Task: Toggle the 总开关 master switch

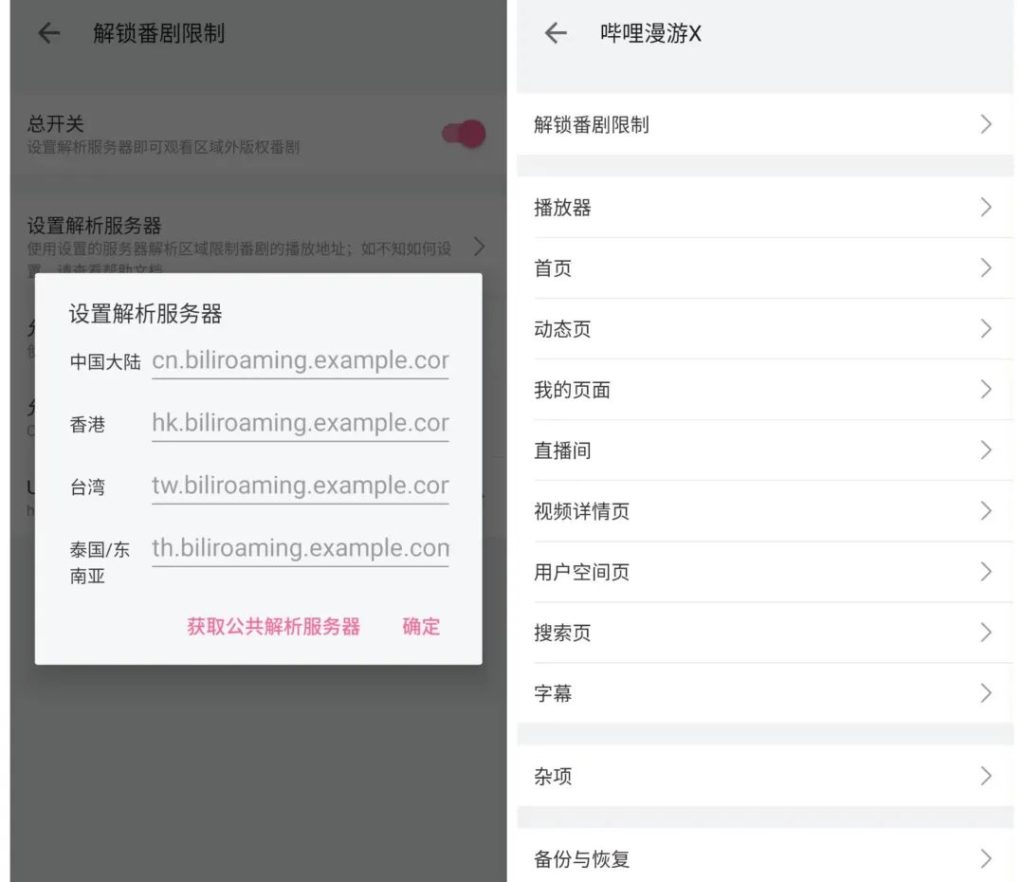Action: pos(464,134)
